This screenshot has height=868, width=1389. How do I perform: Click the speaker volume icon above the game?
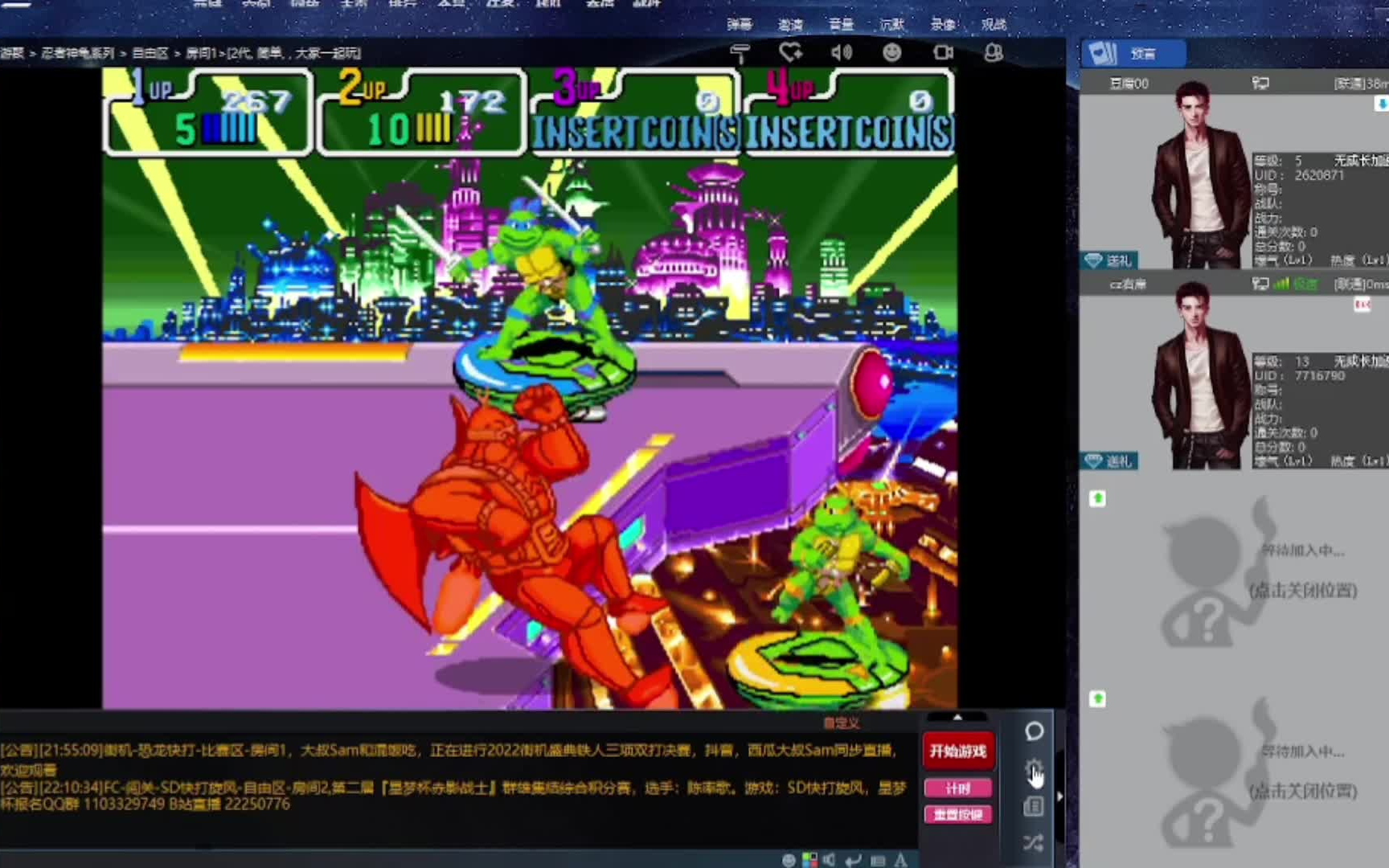[842, 53]
